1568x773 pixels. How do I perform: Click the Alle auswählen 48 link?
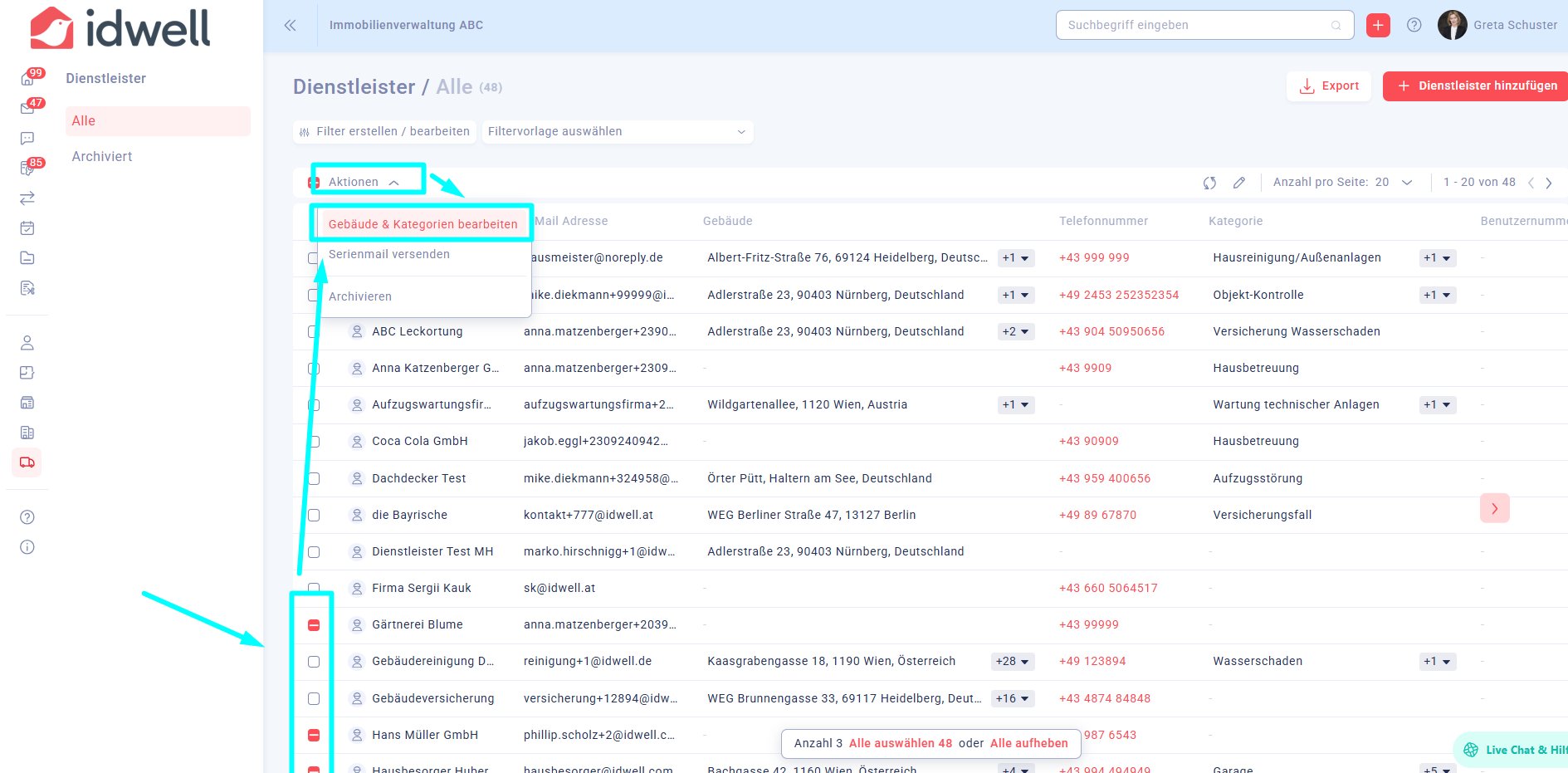[x=900, y=743]
